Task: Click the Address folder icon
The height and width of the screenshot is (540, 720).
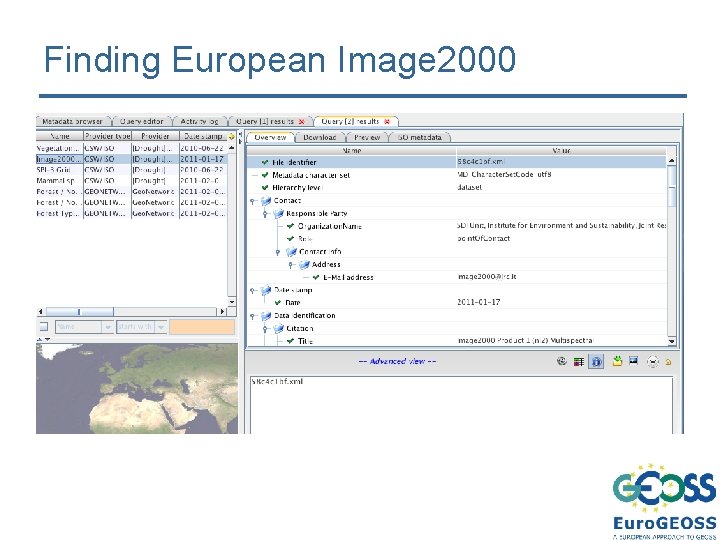Action: pyautogui.click(x=304, y=264)
